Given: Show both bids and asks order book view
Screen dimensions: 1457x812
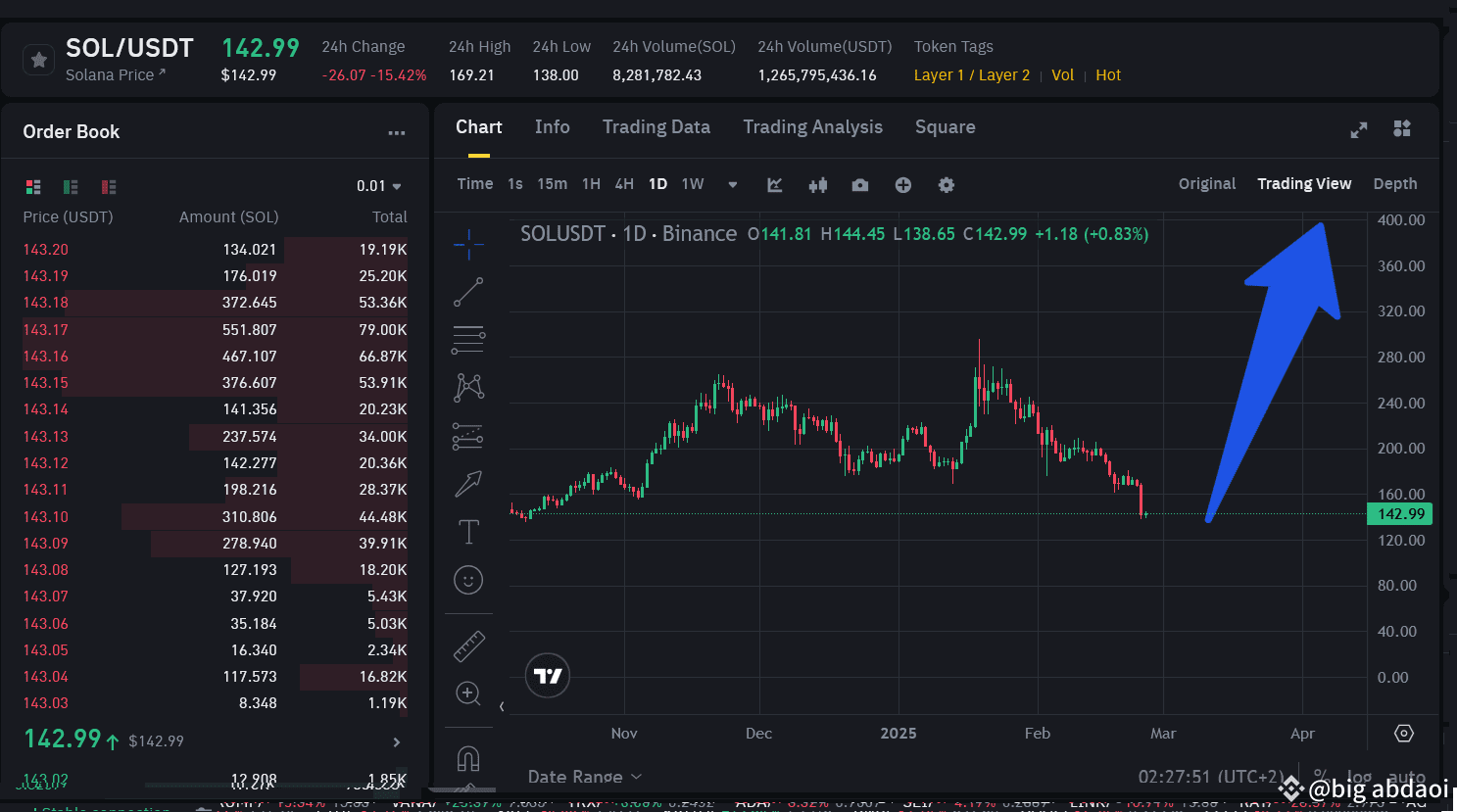Looking at the screenshot, I should (33, 186).
